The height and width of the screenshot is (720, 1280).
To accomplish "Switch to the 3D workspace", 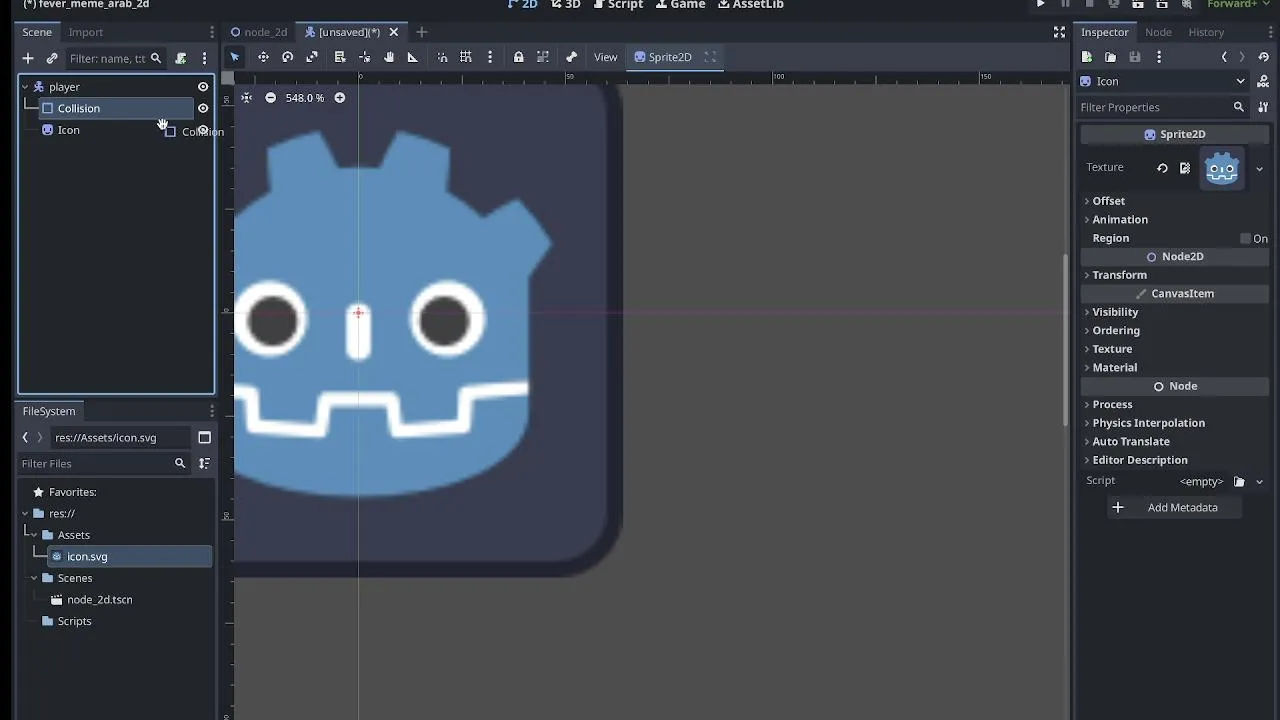I will pos(566,5).
